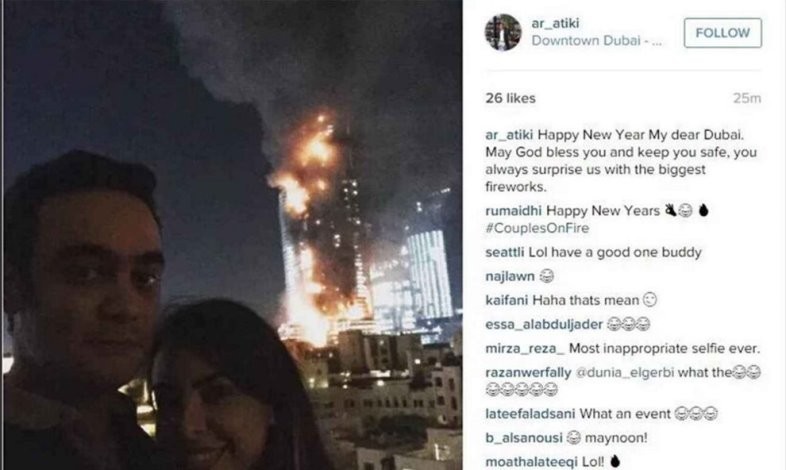Visit rumaidhi commenter profile
786x470 pixels.
[513, 211]
